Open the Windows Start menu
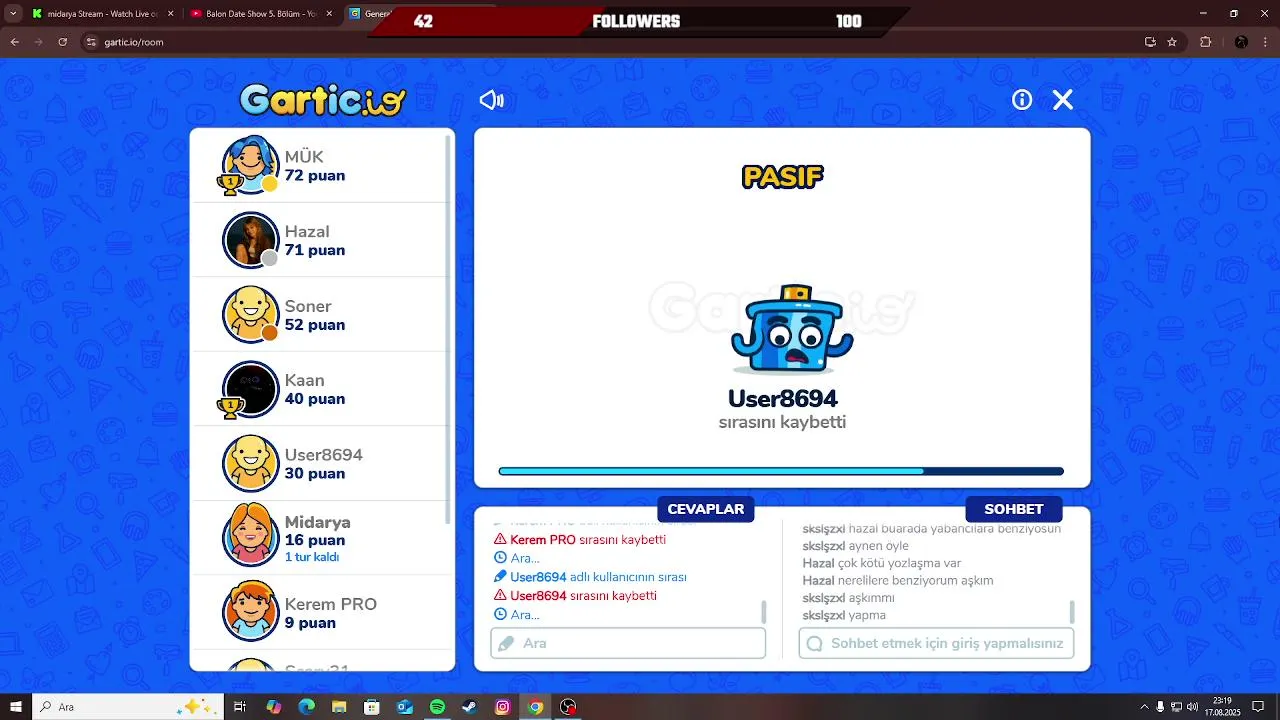Screen dimensions: 1280x720 (16, 707)
